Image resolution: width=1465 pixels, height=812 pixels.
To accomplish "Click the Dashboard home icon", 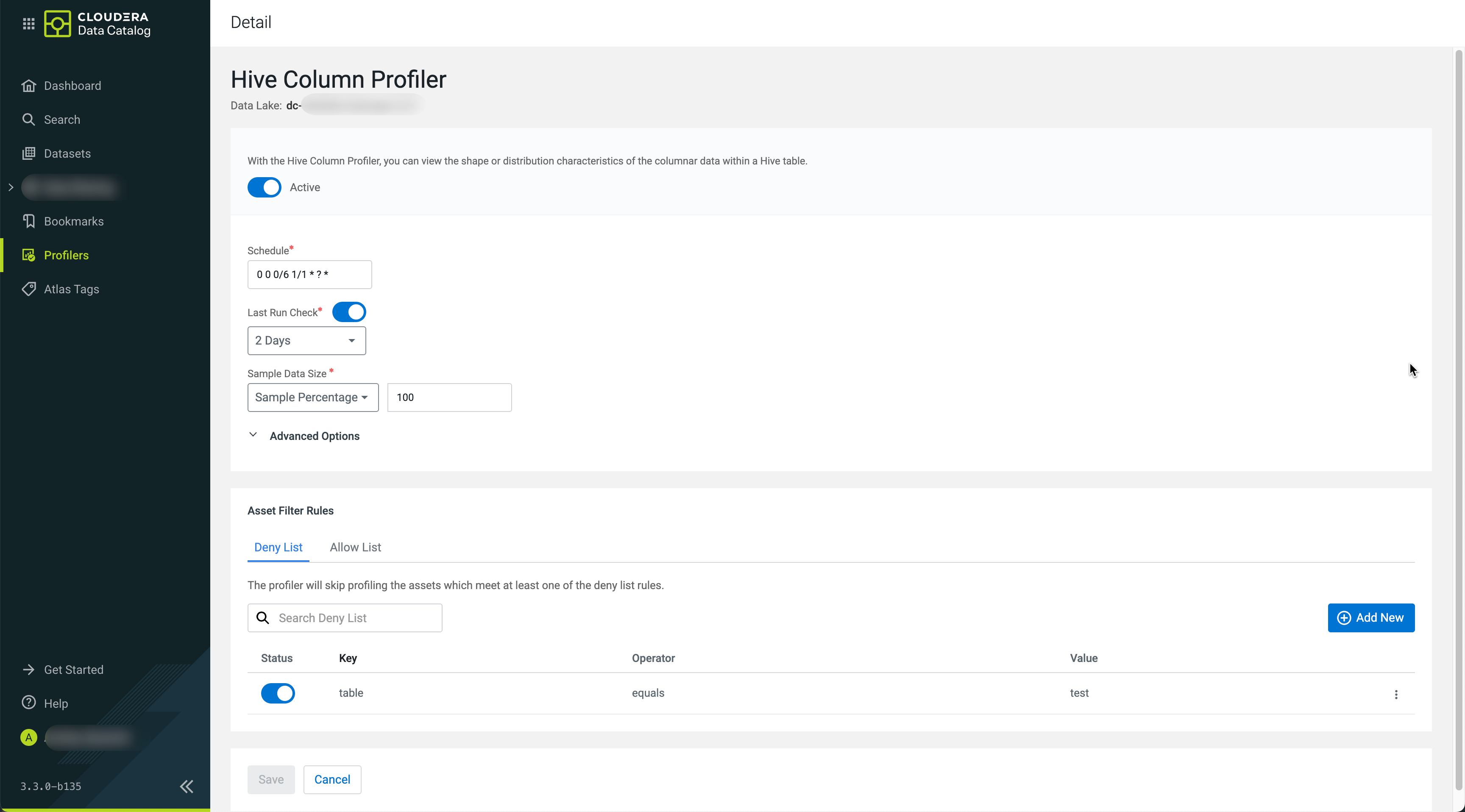I will coord(28,86).
